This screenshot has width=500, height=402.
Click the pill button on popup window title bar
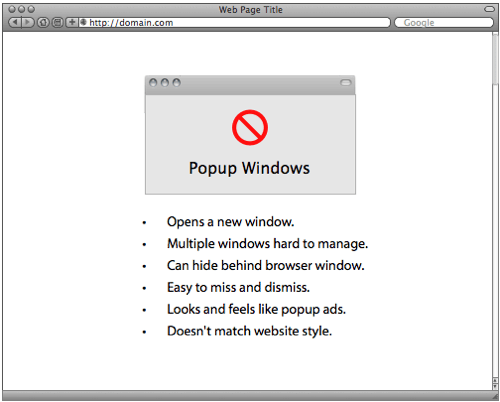pos(346,82)
